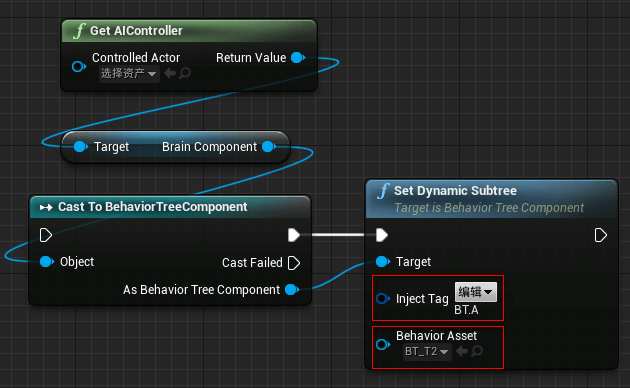Select the Get AIController node title
Image resolution: width=630 pixels, height=388 pixels.
click(136, 31)
